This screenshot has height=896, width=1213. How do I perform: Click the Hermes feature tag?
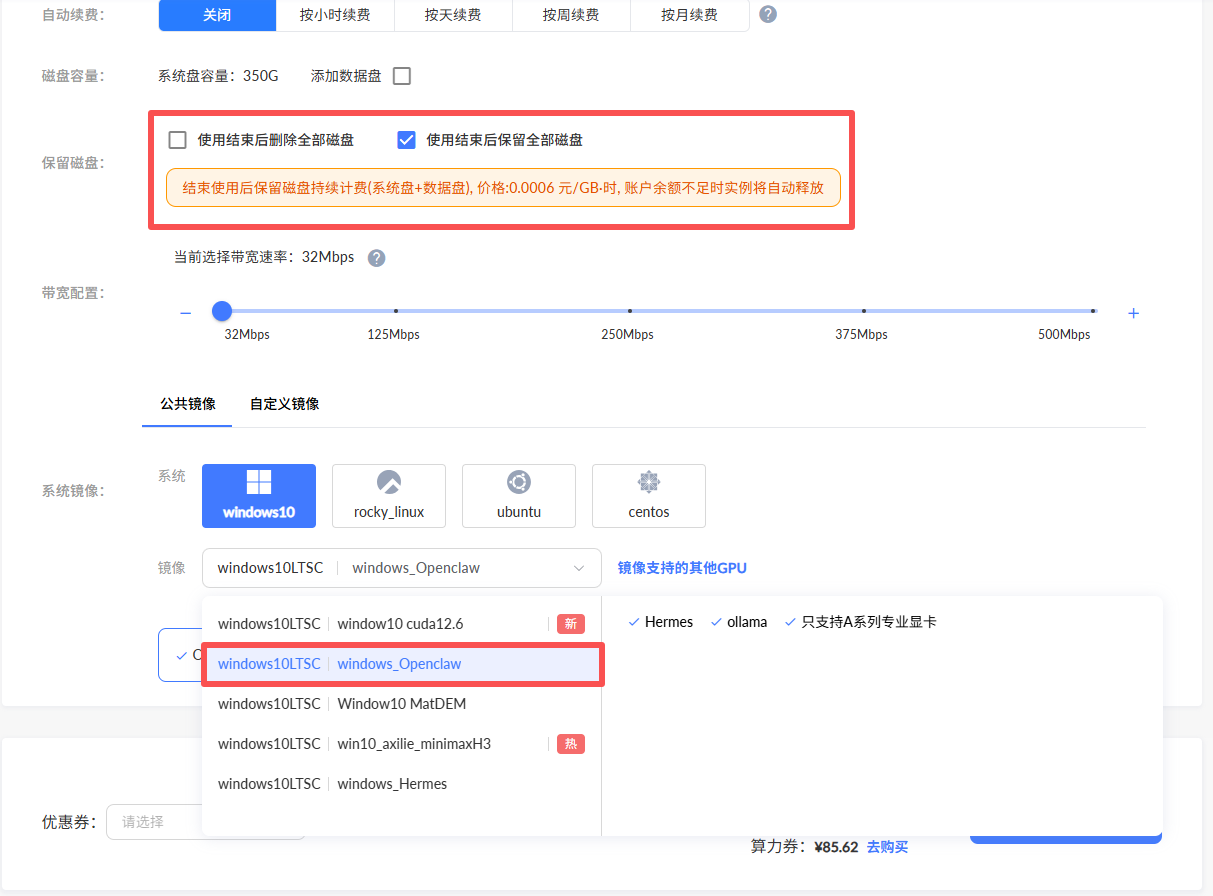tap(660, 622)
